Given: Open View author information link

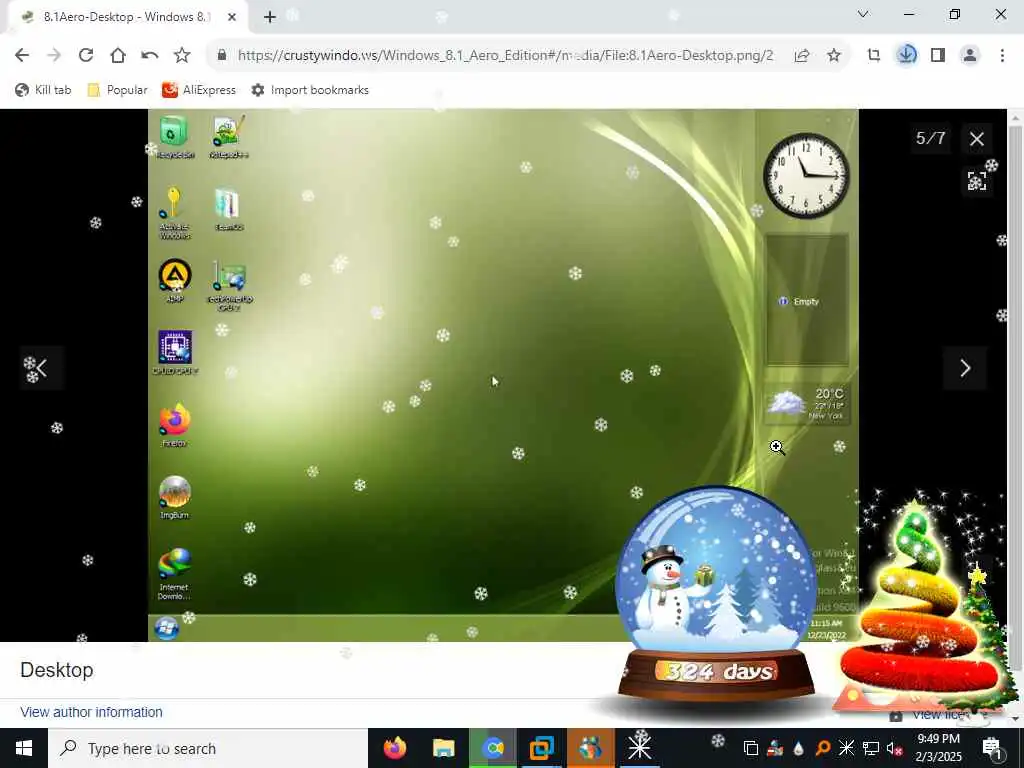Looking at the screenshot, I should (x=91, y=712).
